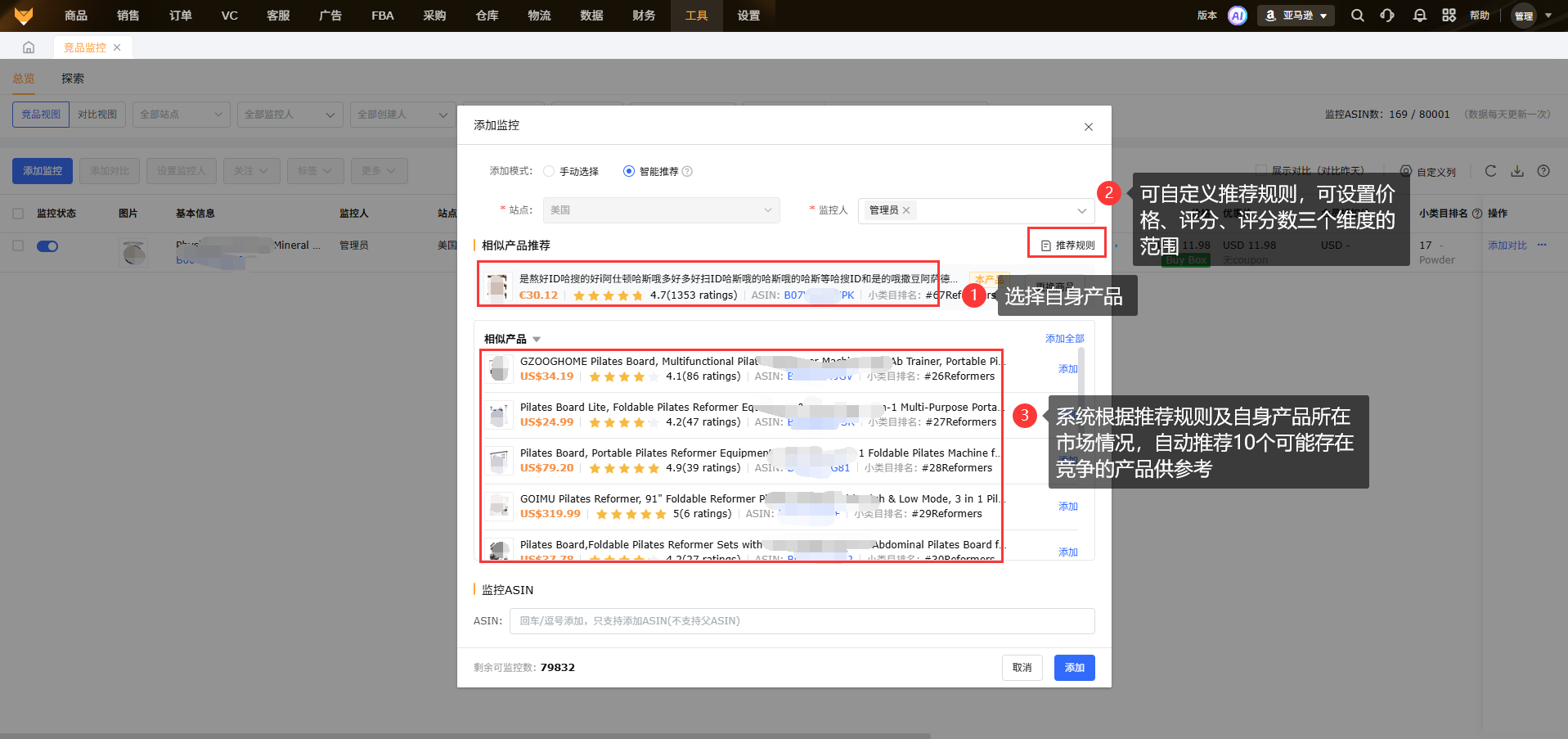Image resolution: width=1568 pixels, height=739 pixels.
Task: Click the help icon beside 智能推荐
Action: 687,171
